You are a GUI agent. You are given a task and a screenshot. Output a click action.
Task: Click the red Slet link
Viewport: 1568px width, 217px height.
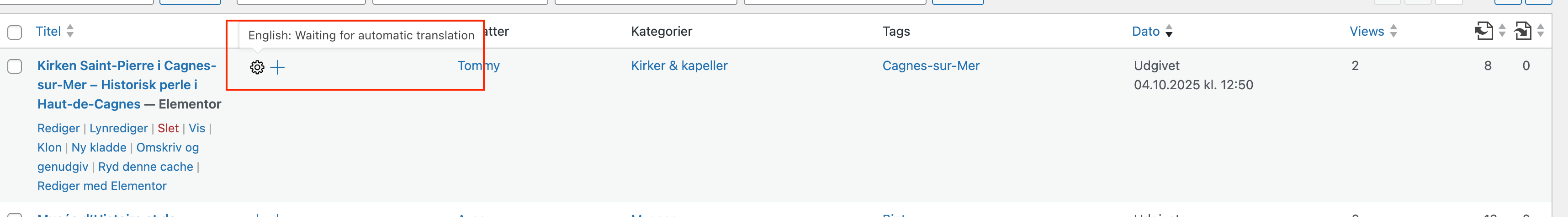coord(168,128)
